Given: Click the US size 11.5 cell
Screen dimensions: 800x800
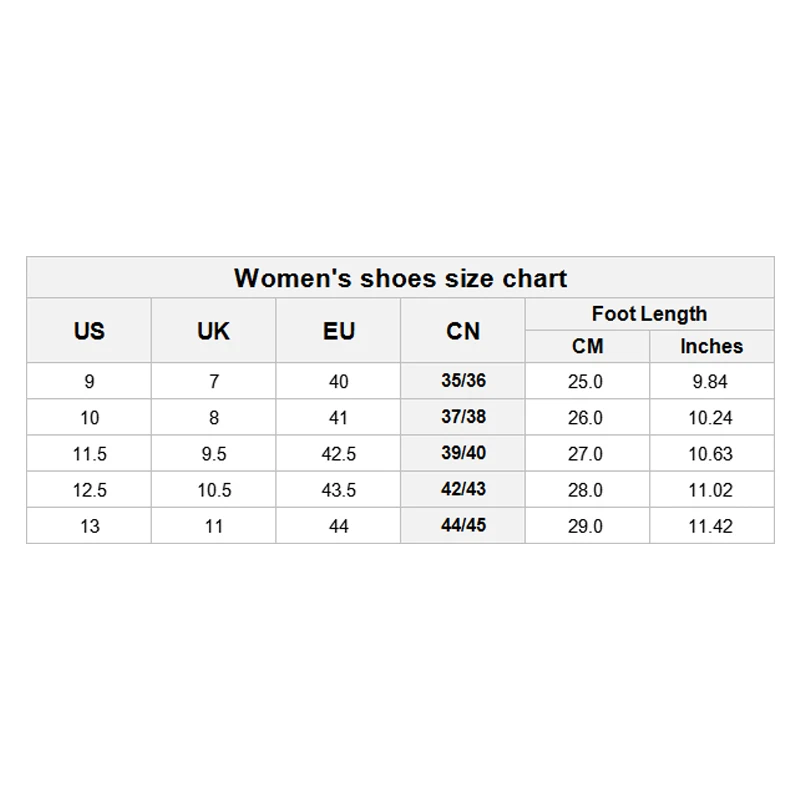Looking at the screenshot, I should click(89, 454).
